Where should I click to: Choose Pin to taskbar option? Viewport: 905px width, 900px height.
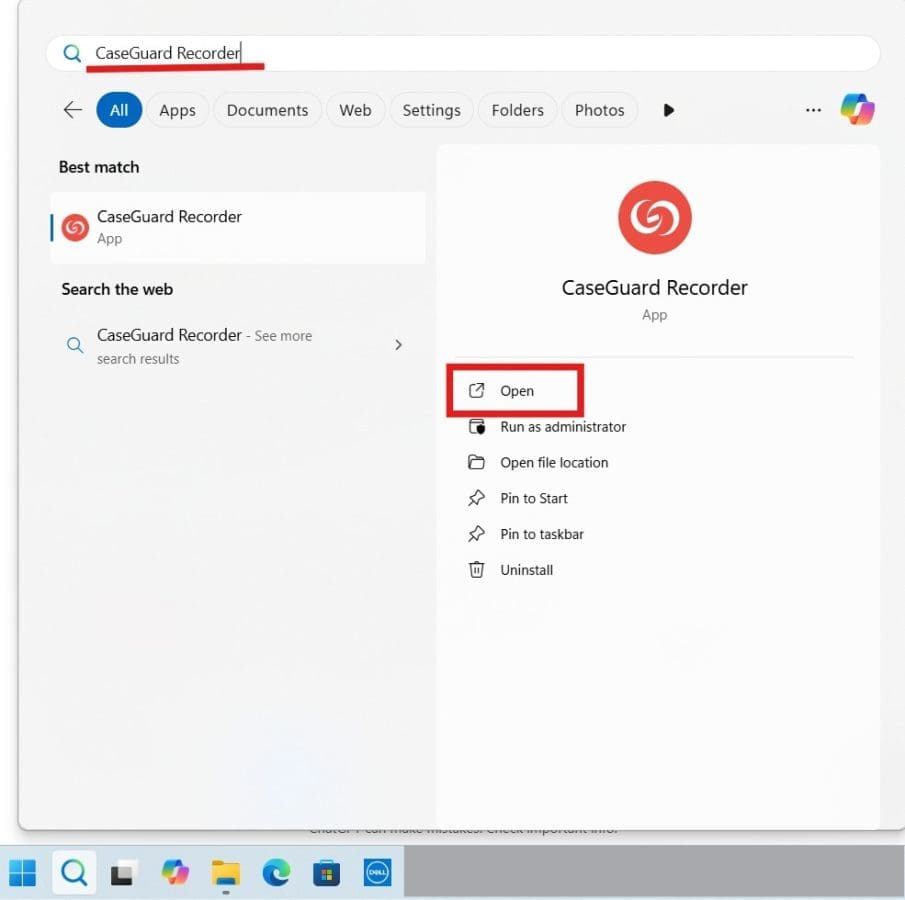point(541,534)
